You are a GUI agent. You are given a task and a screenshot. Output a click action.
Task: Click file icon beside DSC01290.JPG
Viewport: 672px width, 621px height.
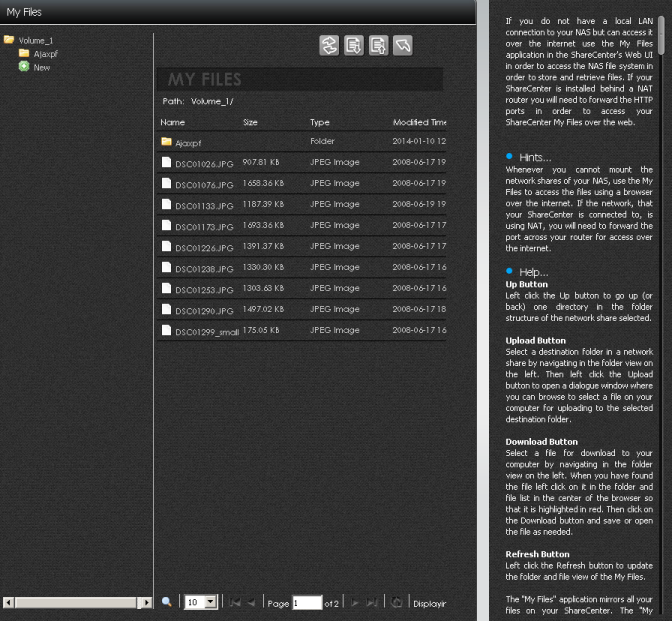point(166,309)
